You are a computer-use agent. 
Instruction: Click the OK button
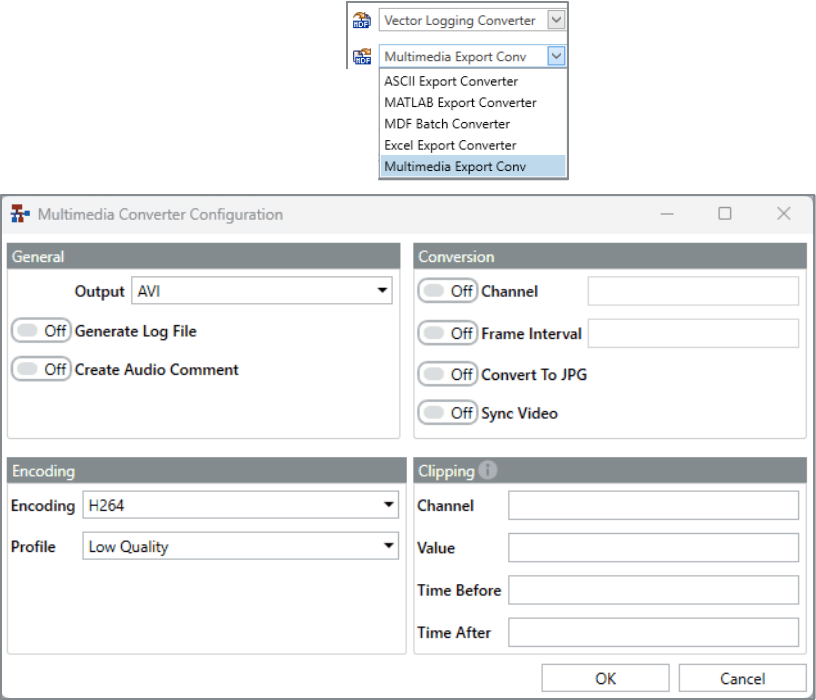[605, 678]
